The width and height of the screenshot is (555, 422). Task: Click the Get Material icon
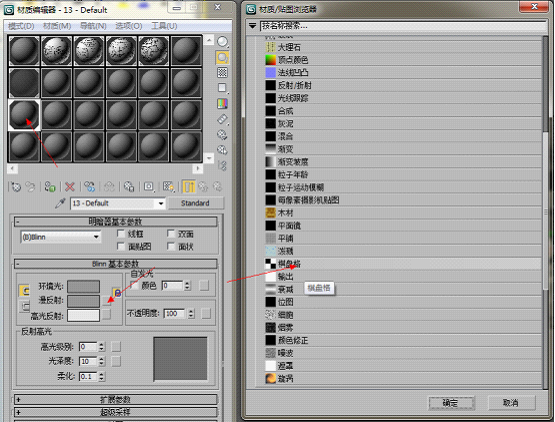(x=16, y=187)
